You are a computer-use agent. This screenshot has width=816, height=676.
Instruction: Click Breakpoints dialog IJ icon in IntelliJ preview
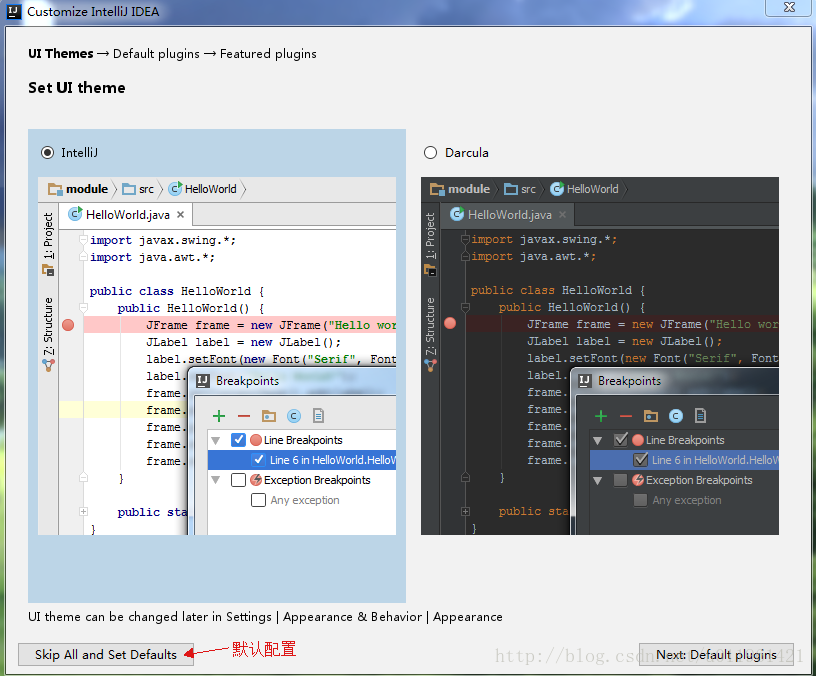[202, 381]
